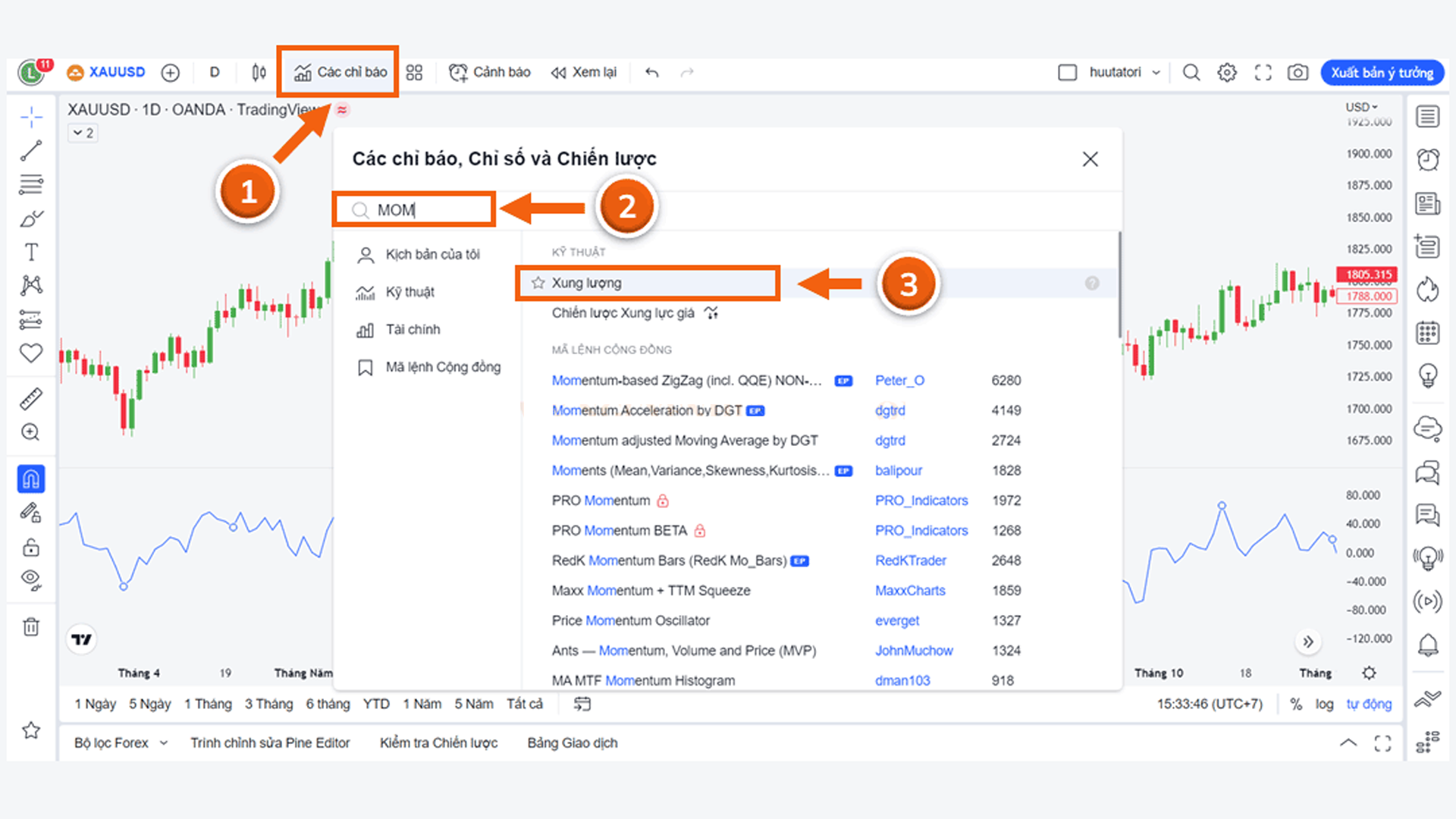The image size is (1456, 819).
Task: Open the Alerts clock panel
Action: [1427, 159]
